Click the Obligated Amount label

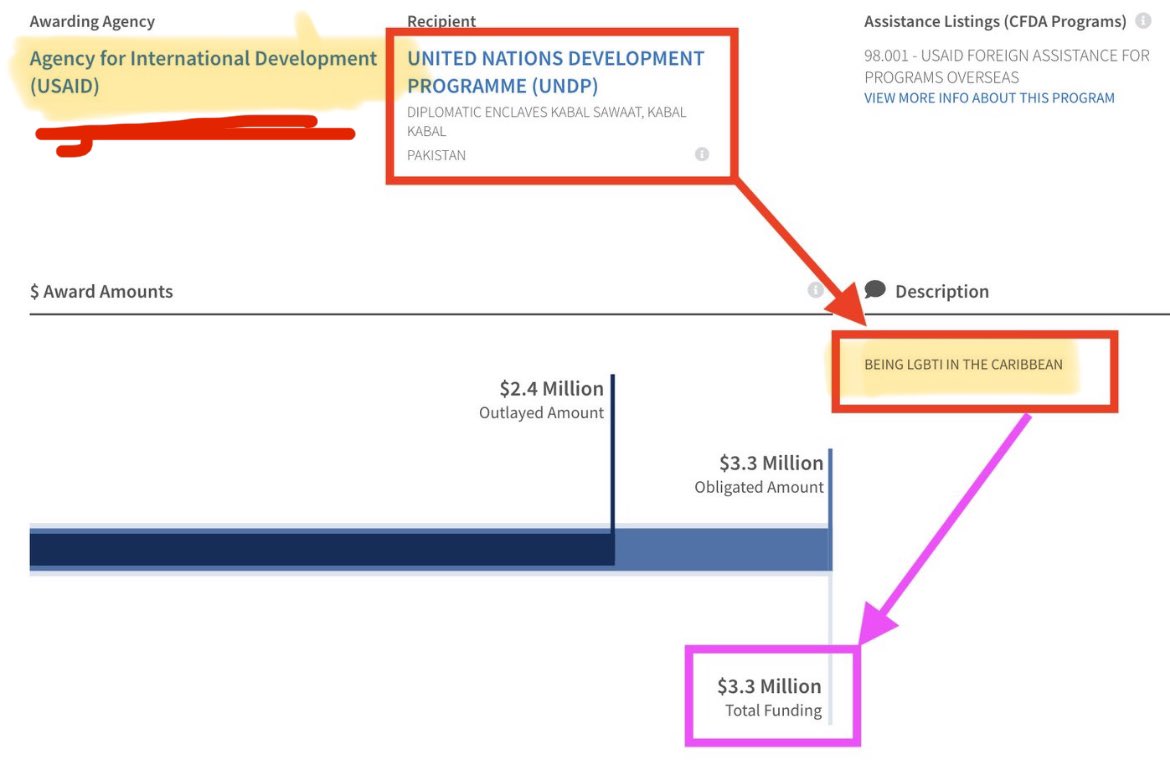tap(759, 488)
